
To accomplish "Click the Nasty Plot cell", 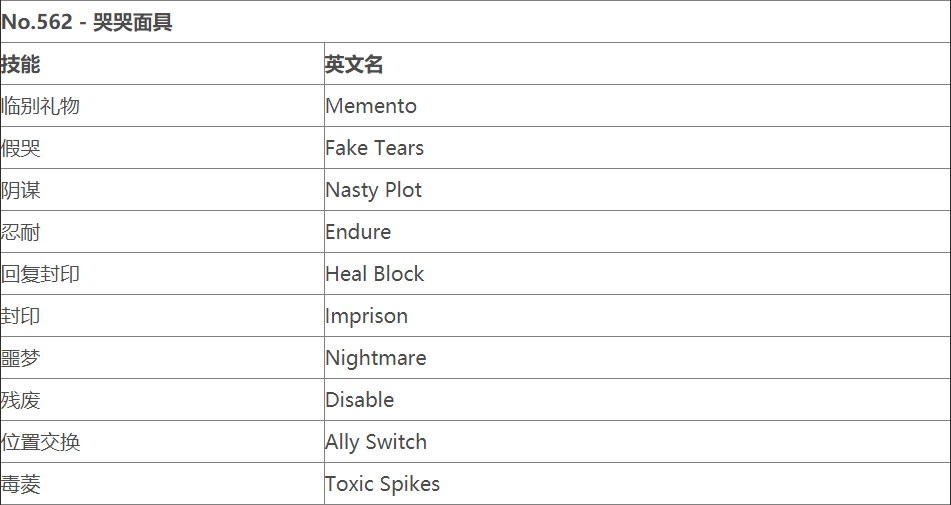I will click(x=373, y=190).
